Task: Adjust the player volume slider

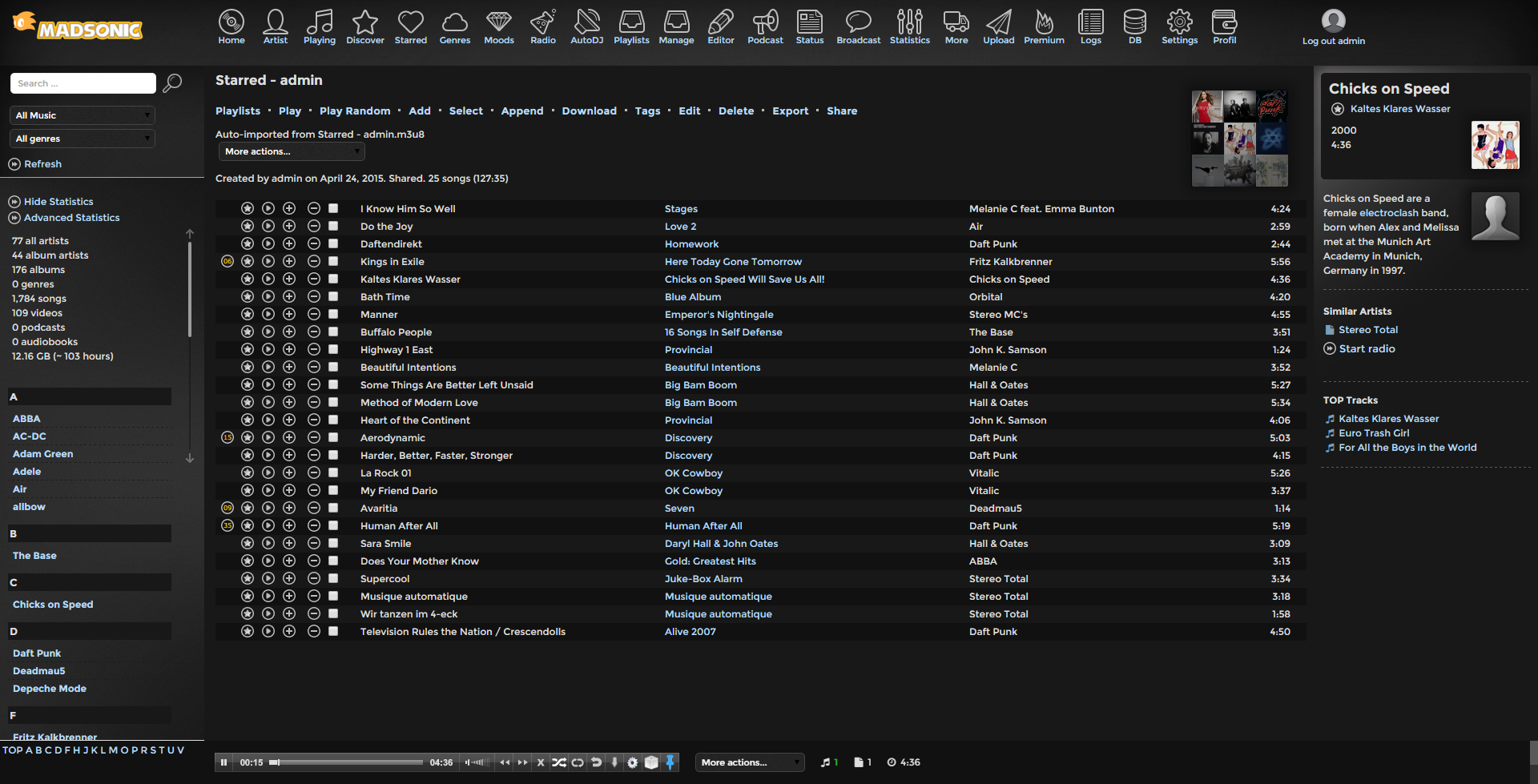Action: click(x=477, y=762)
